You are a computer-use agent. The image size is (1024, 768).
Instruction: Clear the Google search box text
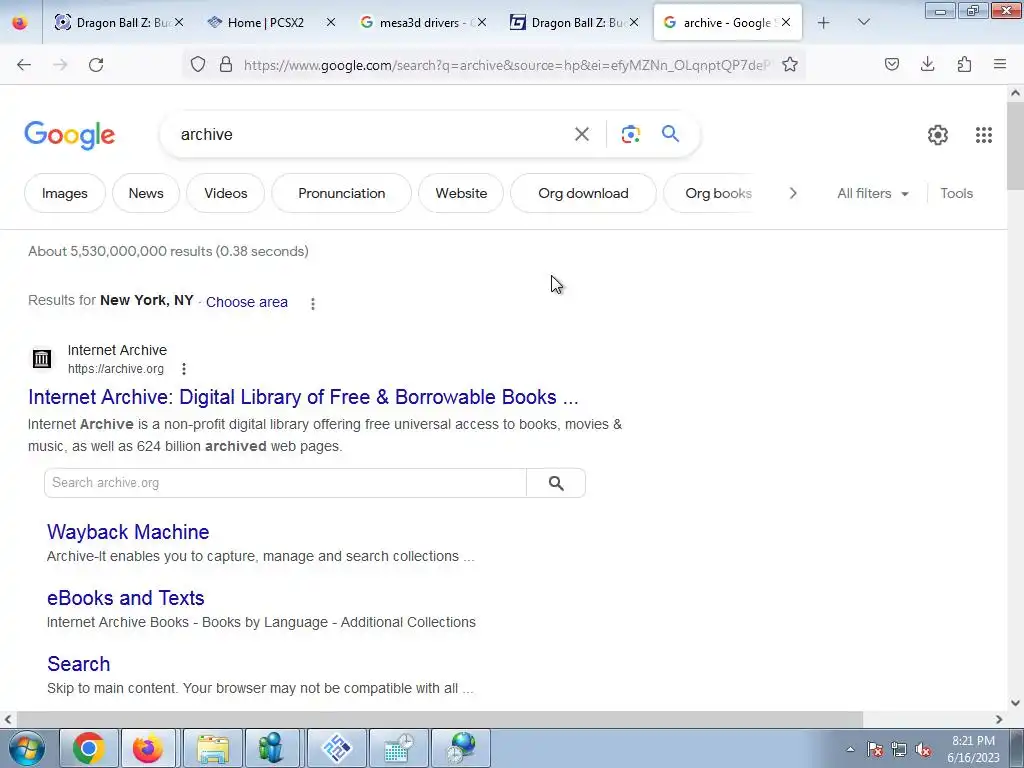[581, 135]
